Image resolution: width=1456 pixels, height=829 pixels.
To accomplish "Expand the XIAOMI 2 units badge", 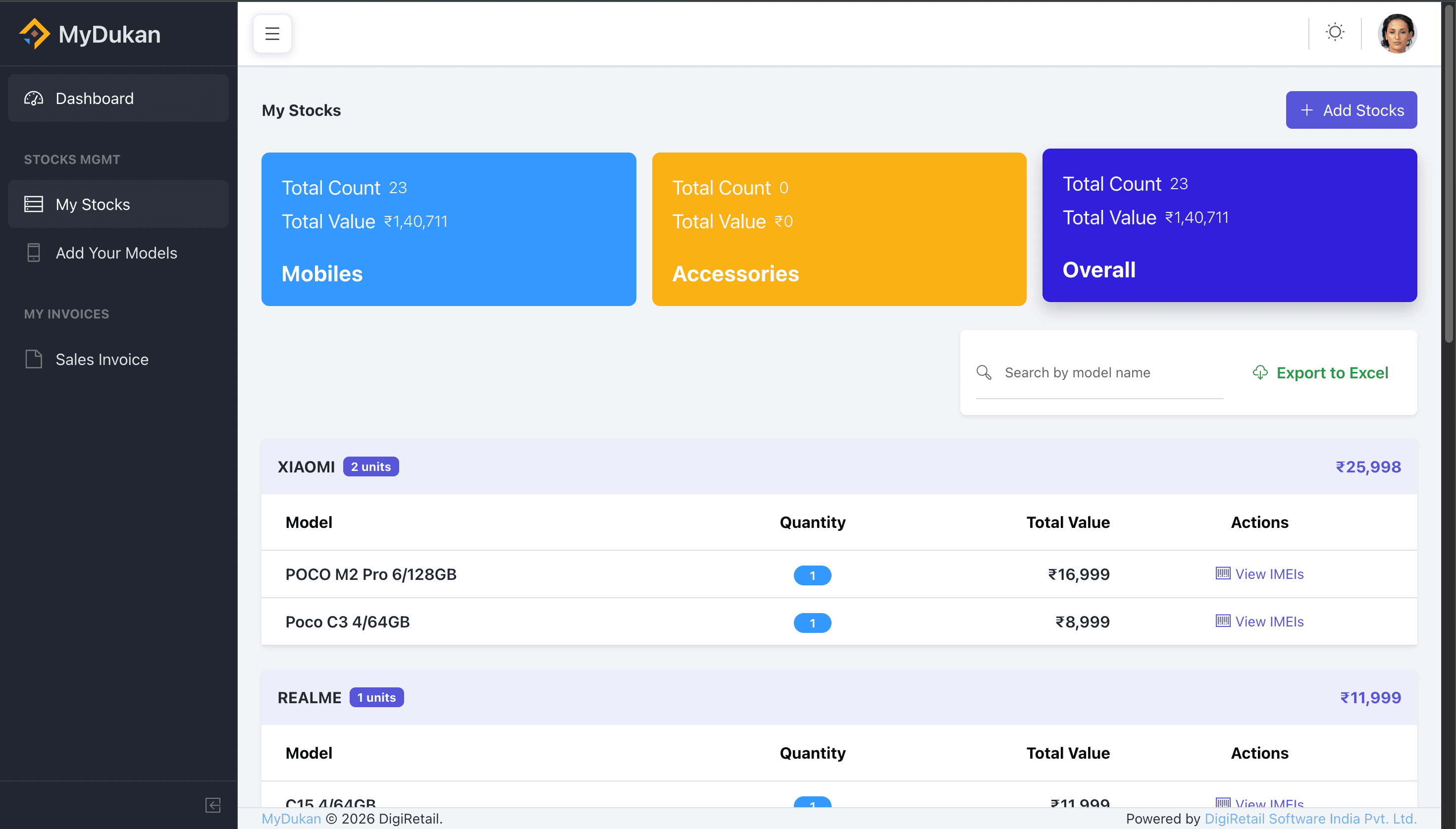I will coord(370,466).
